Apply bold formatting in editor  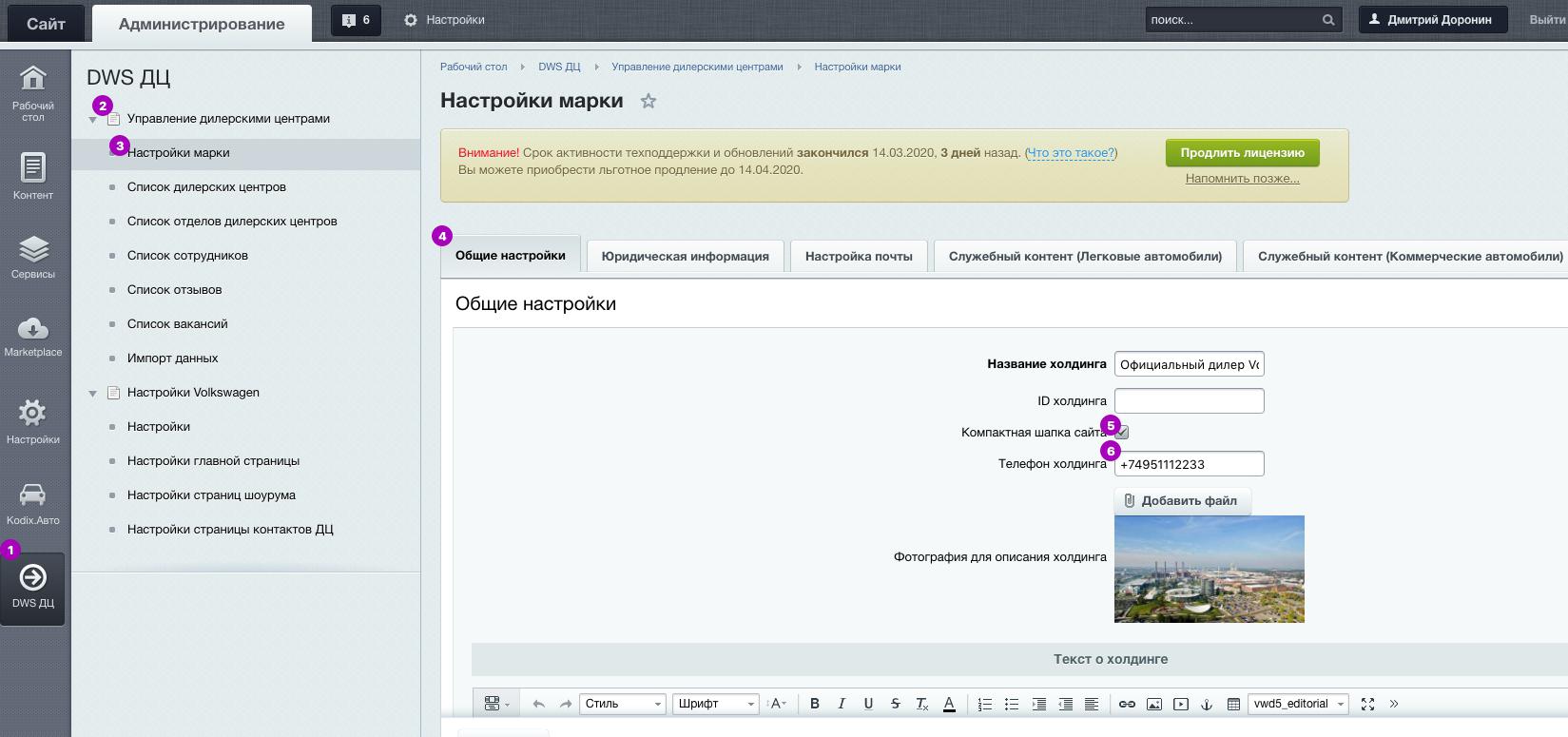point(815,704)
